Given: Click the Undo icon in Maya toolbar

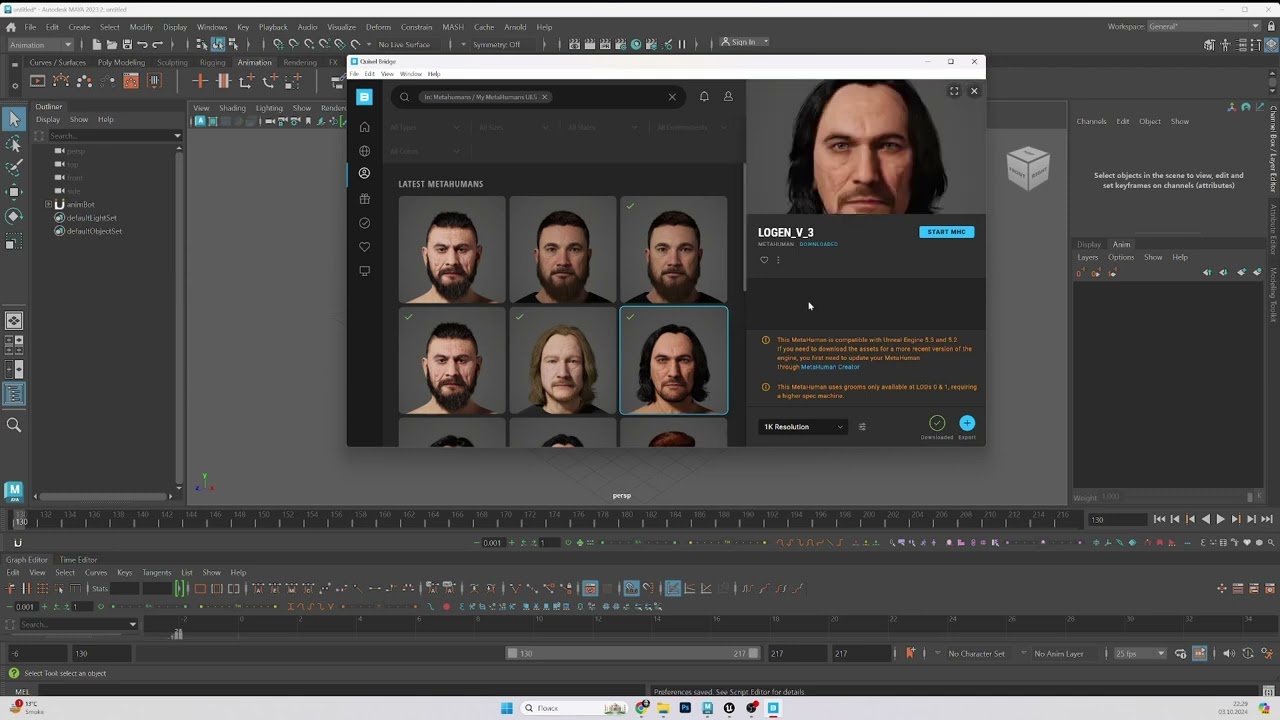Looking at the screenshot, I should [142, 44].
